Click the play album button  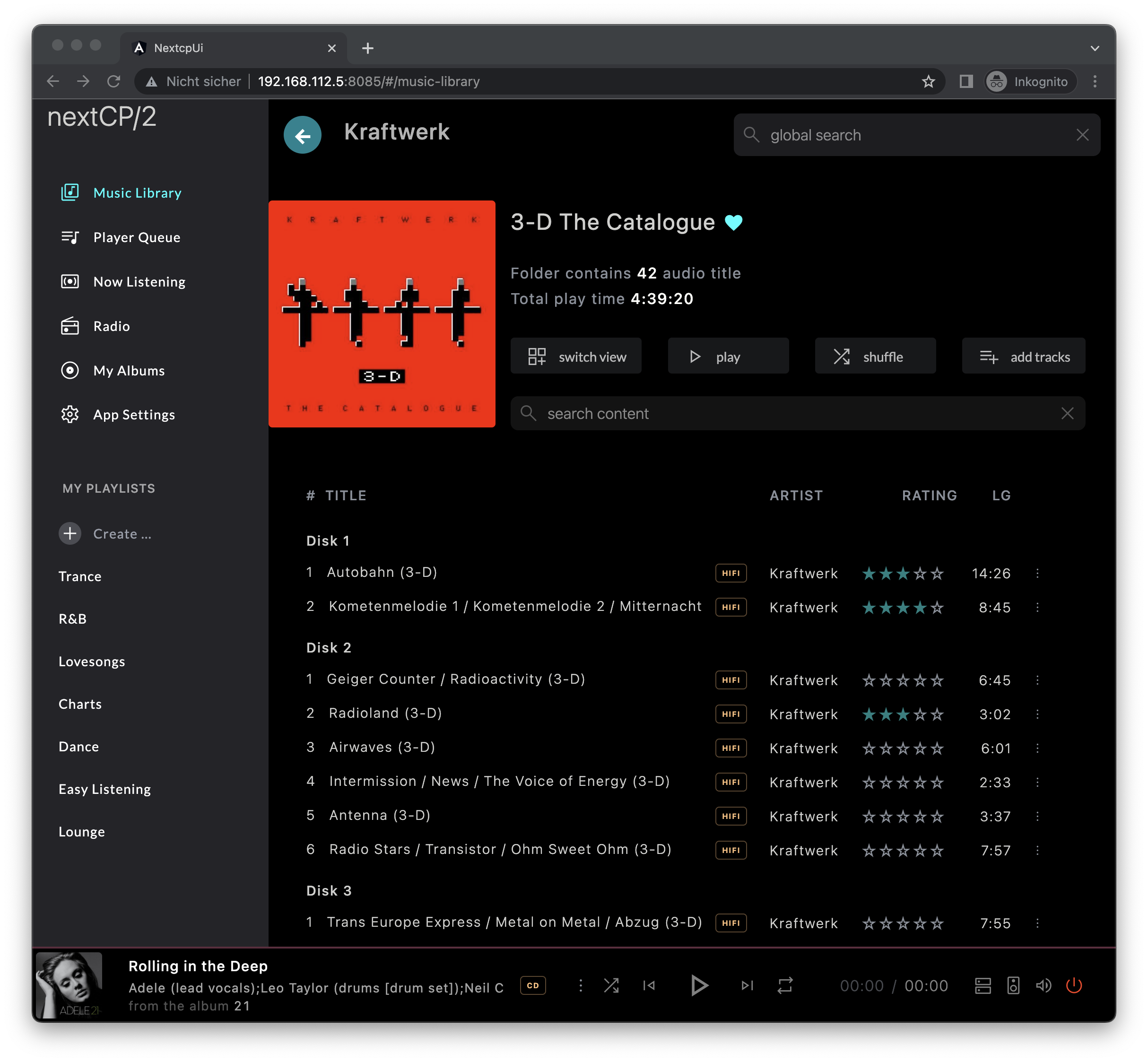pos(728,357)
